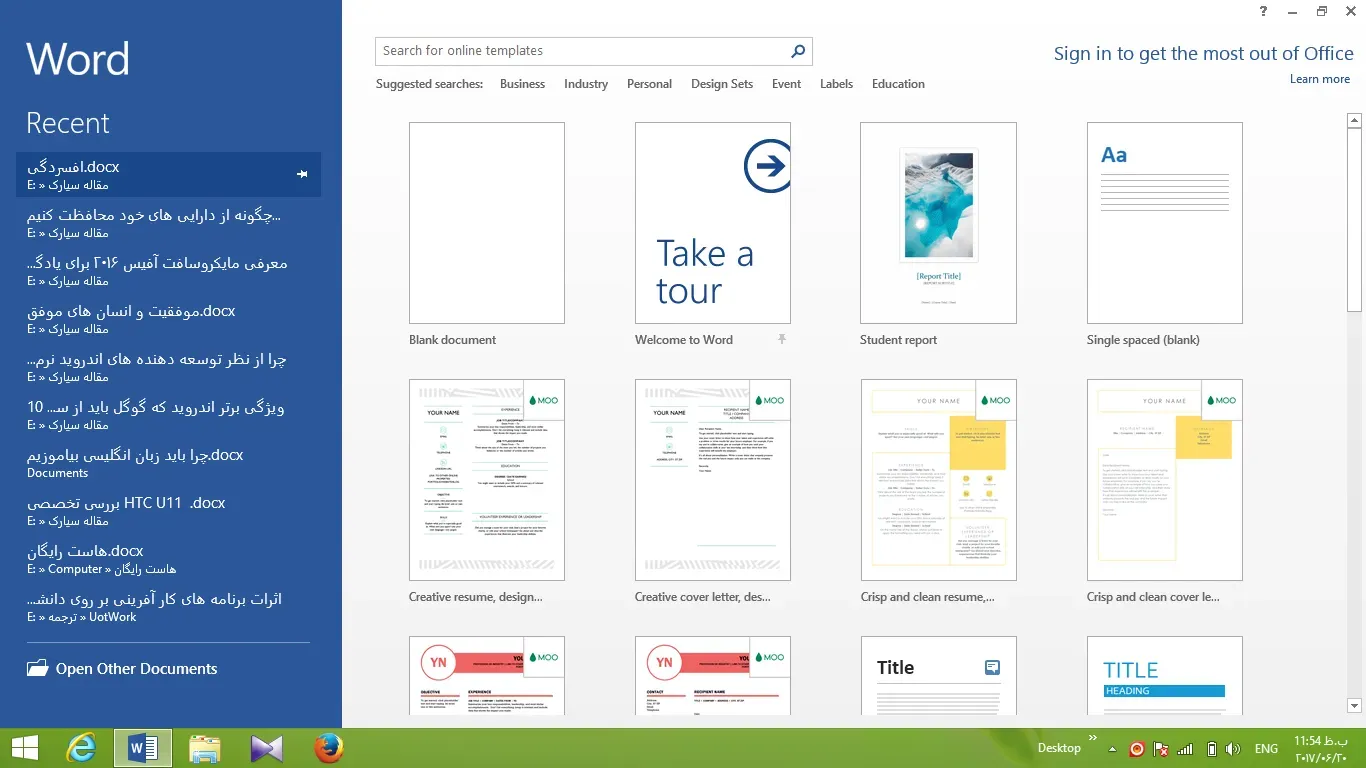Open recent file موفقیت و انسان های موفق.docx
The width and height of the screenshot is (1366, 768).
point(168,319)
